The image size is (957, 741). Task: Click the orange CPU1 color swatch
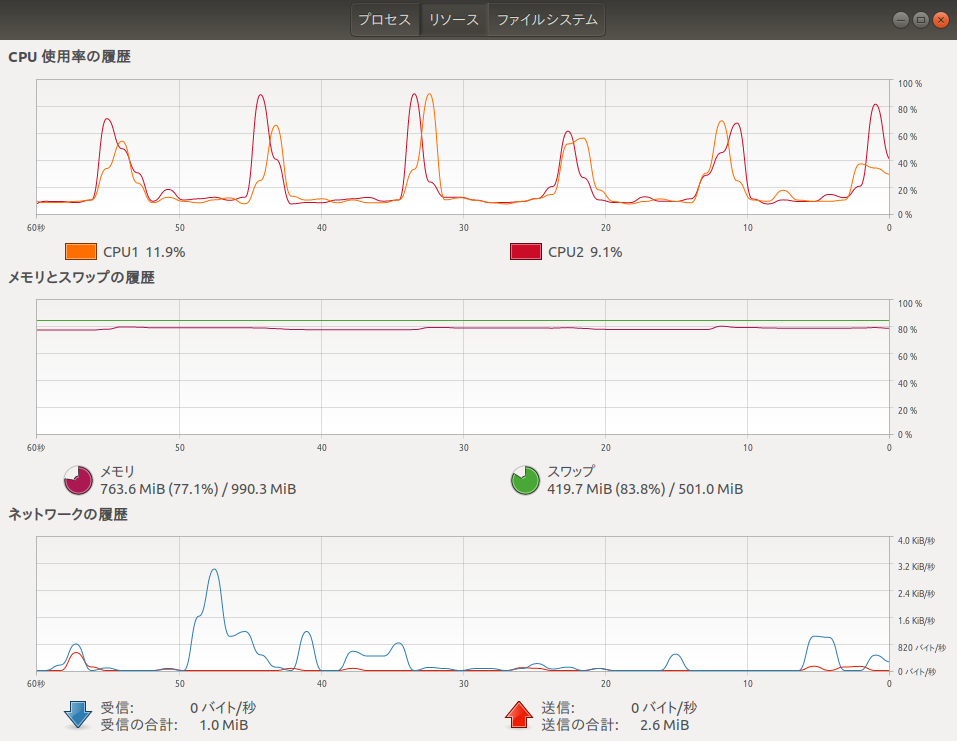click(x=81, y=252)
